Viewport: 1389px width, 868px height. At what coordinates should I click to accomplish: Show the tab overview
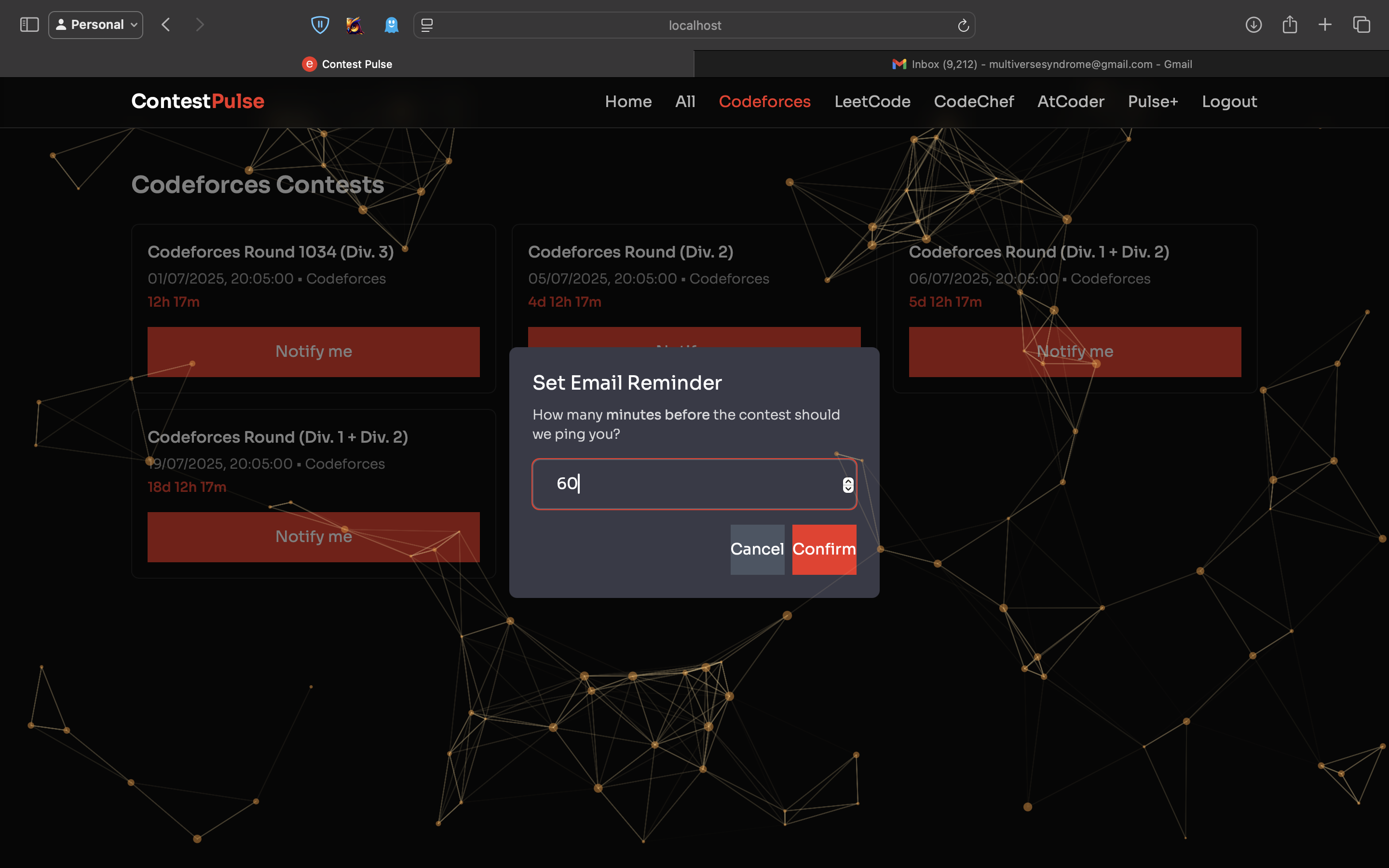coord(1362,25)
